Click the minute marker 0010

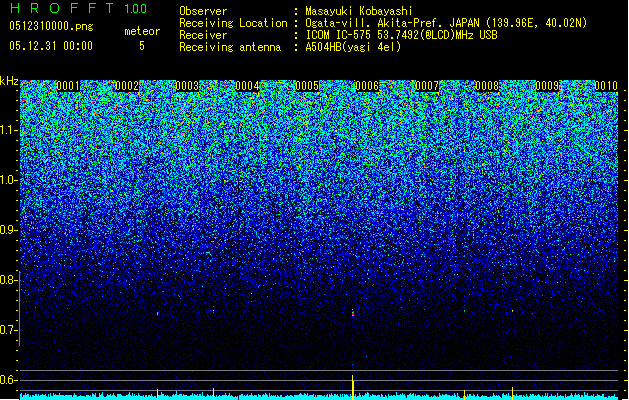coord(606,86)
